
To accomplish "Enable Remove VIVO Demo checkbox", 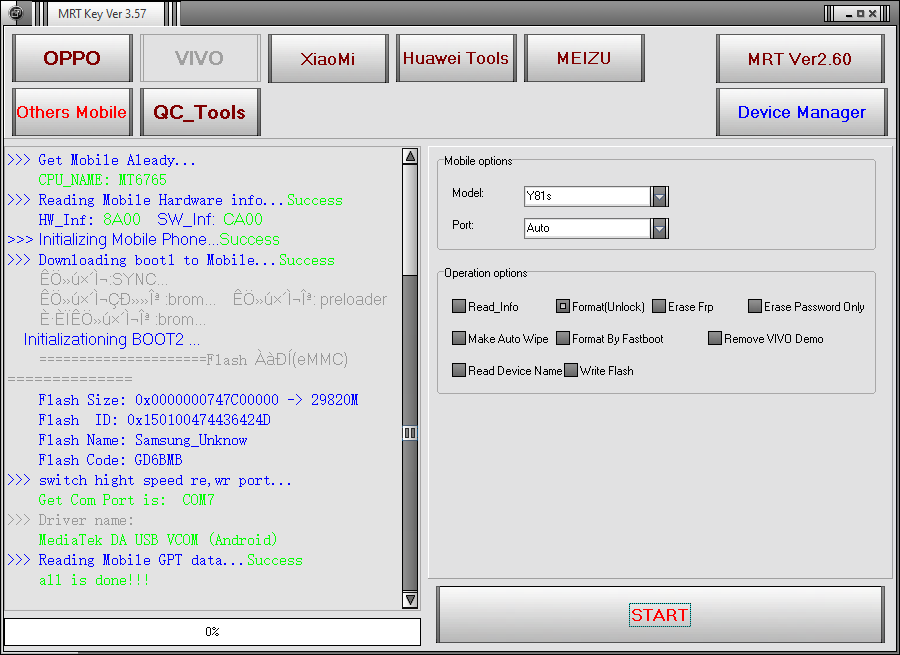I will coord(715,339).
